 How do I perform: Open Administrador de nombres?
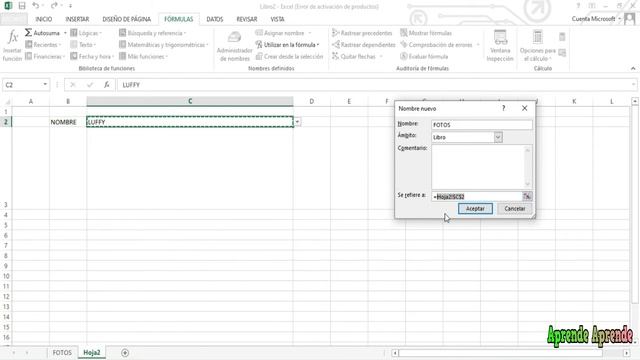234,46
